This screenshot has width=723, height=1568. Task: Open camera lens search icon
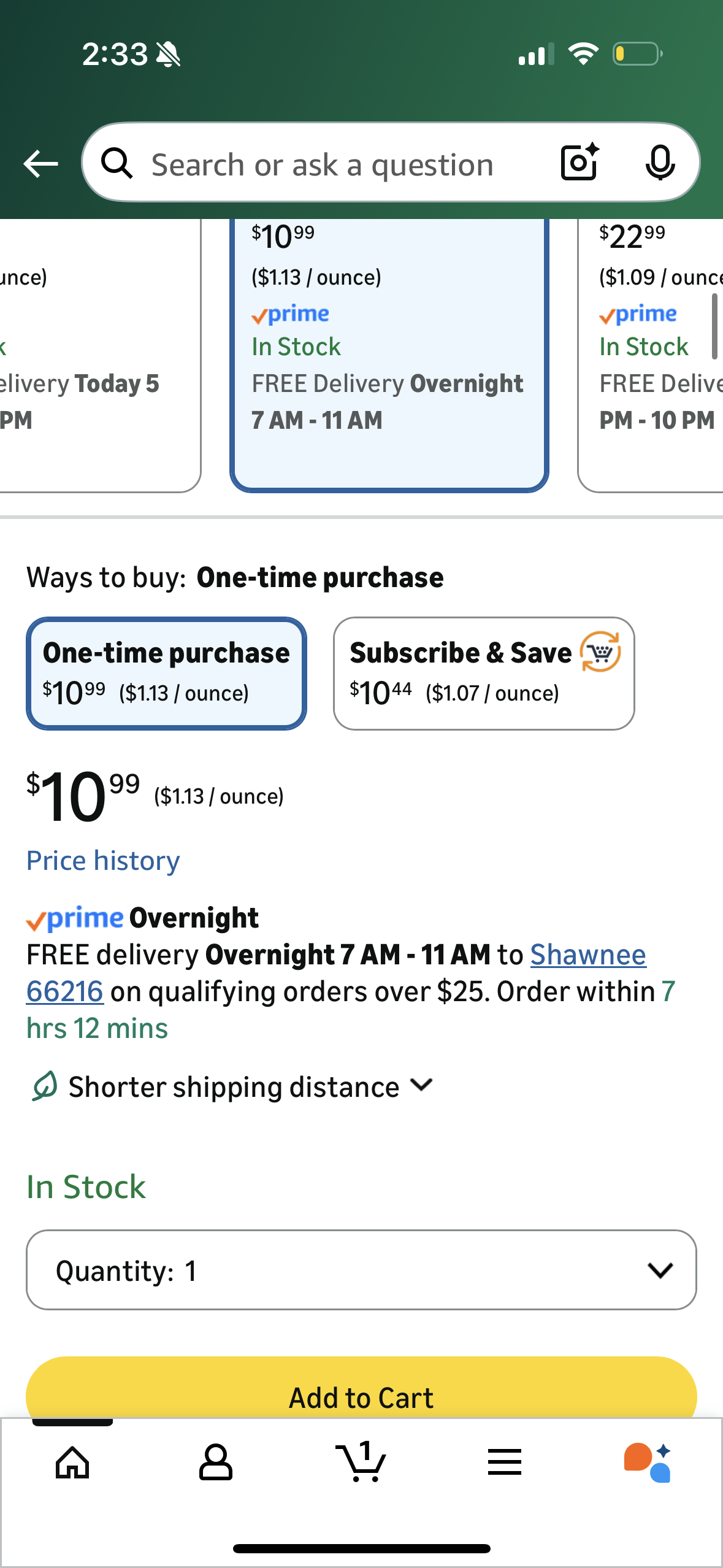click(580, 163)
